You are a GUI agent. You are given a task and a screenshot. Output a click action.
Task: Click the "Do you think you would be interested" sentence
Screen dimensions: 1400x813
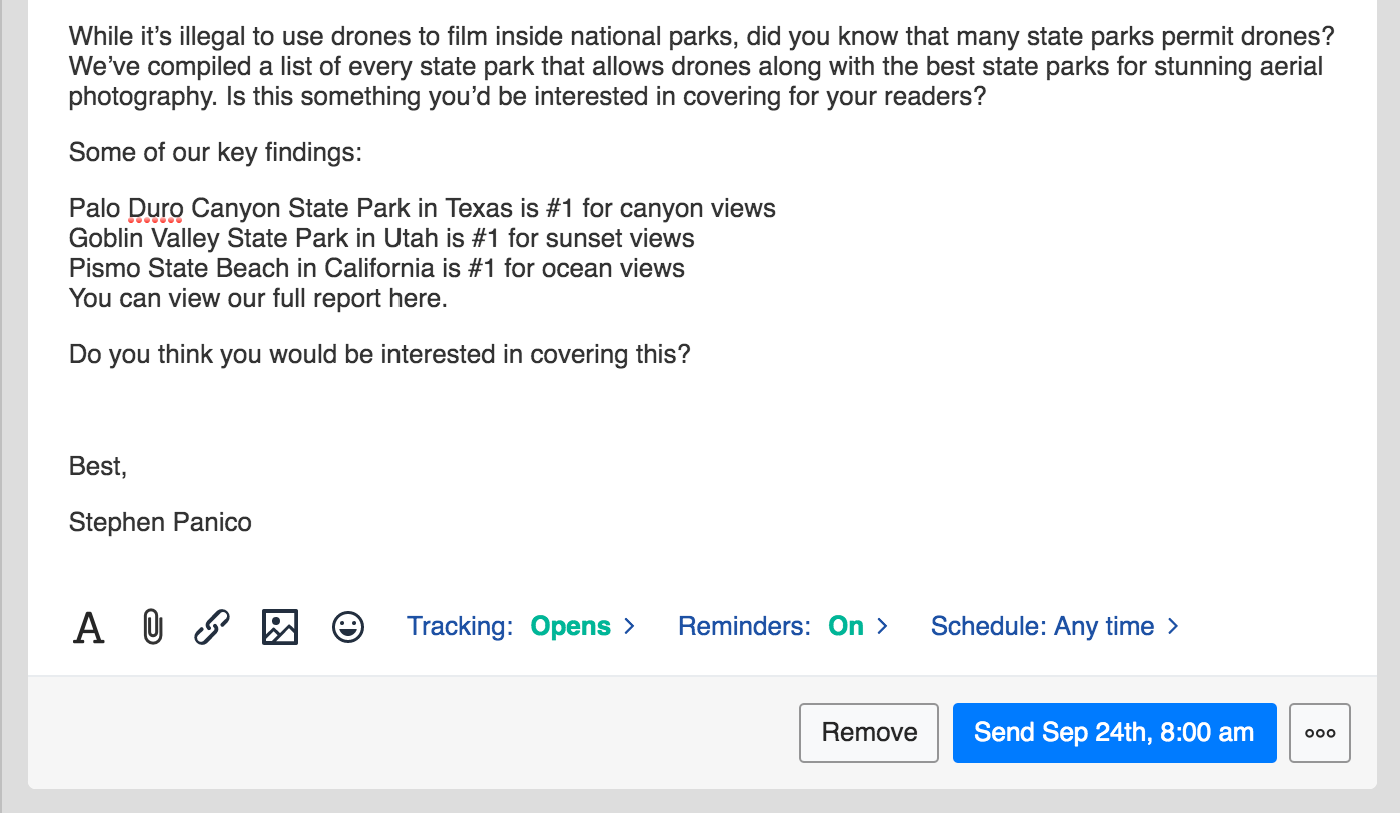(379, 355)
